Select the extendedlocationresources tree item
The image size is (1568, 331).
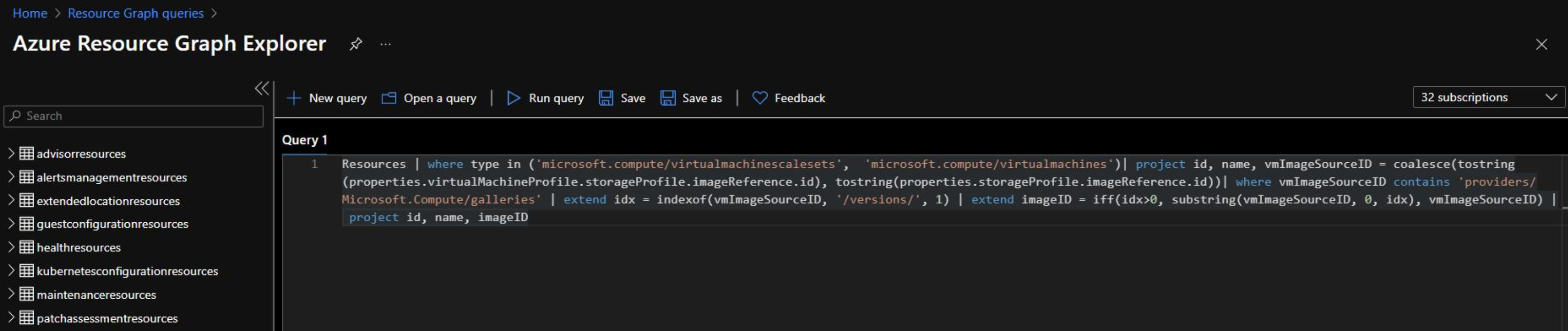coord(108,201)
